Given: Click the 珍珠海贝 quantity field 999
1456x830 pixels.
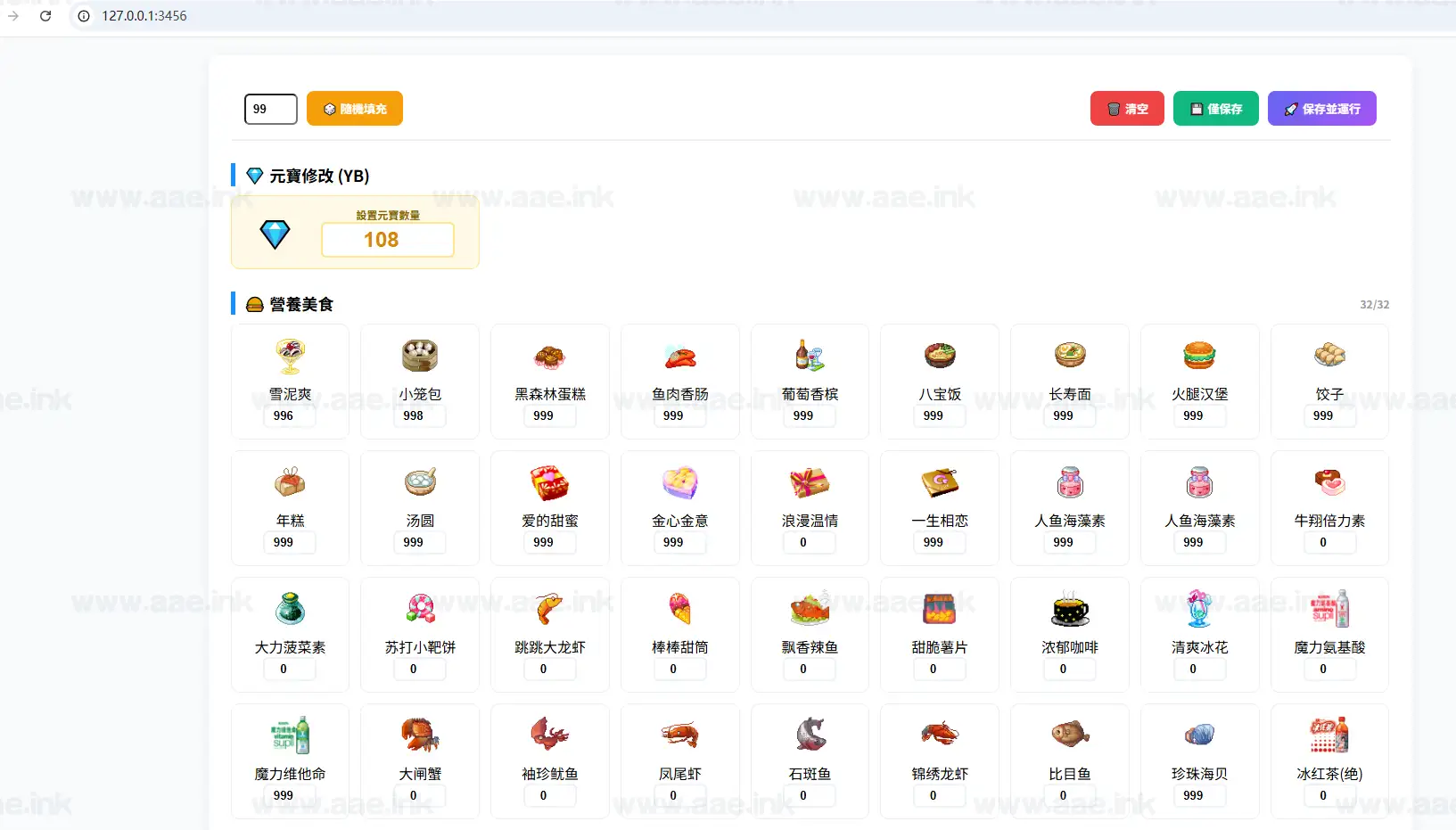Looking at the screenshot, I should (1200, 795).
